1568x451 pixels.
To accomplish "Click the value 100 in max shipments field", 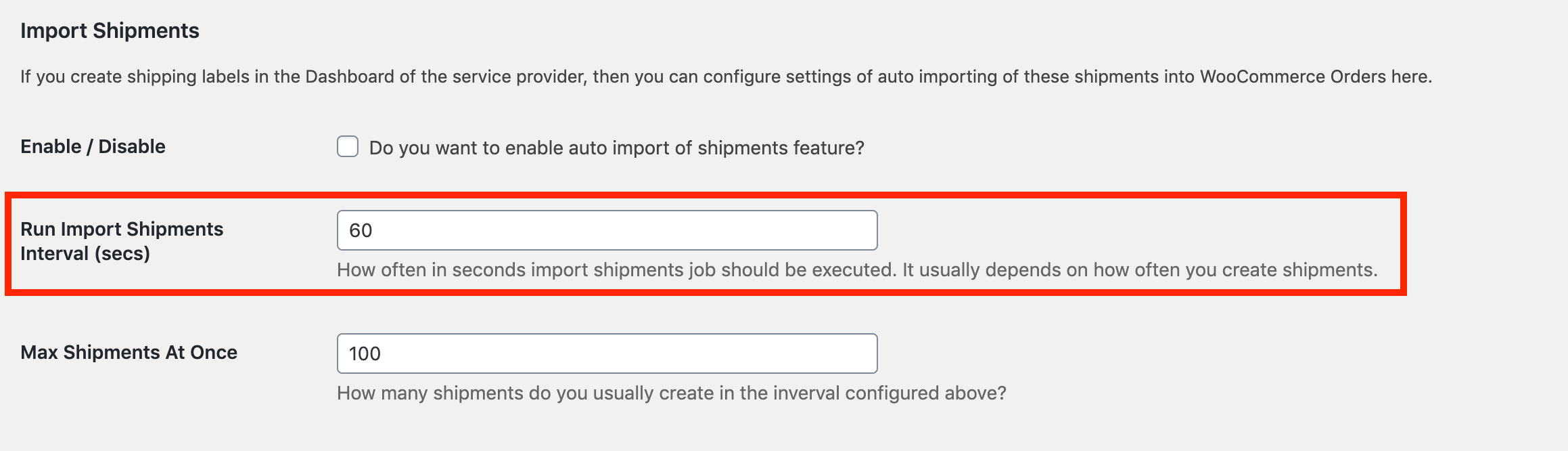I will [x=365, y=354].
